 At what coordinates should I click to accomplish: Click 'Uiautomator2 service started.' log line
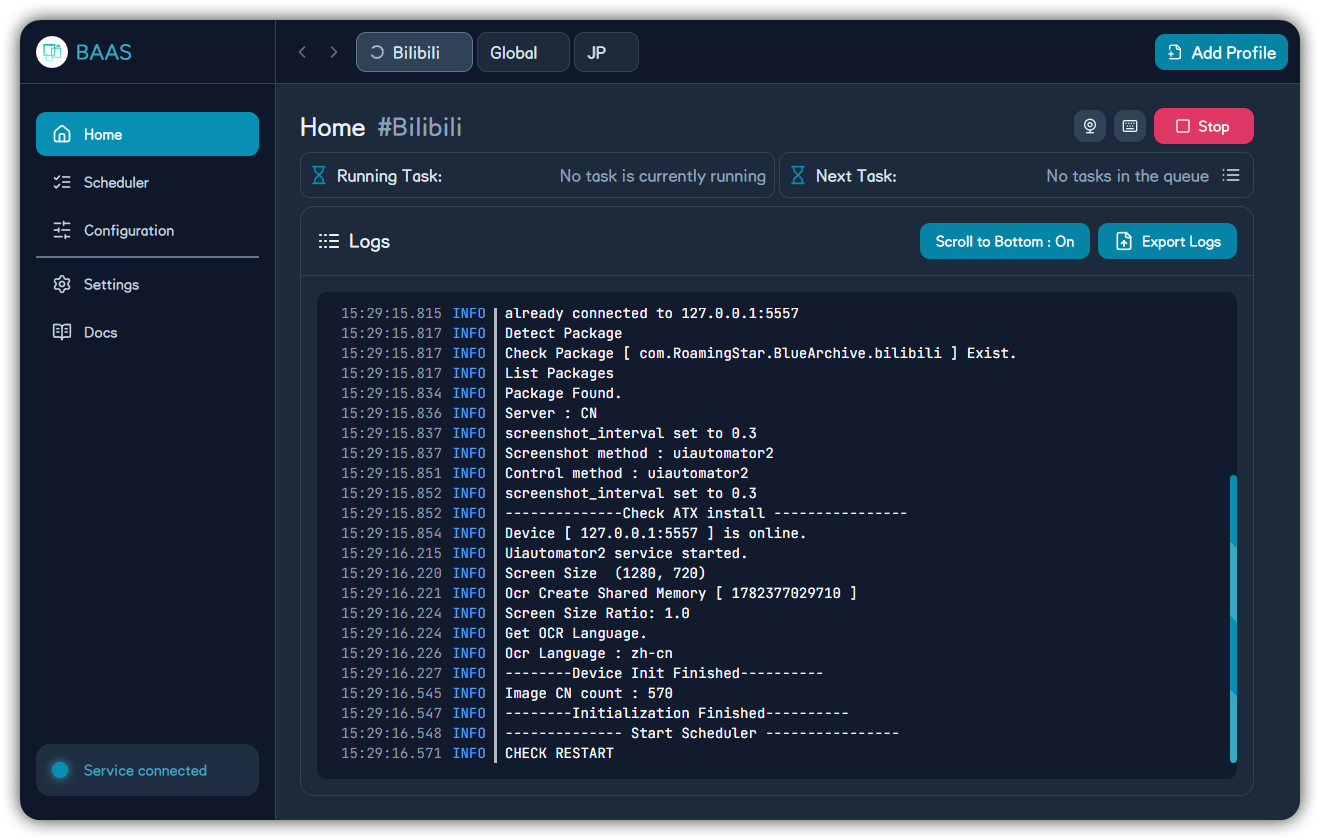click(x=626, y=553)
